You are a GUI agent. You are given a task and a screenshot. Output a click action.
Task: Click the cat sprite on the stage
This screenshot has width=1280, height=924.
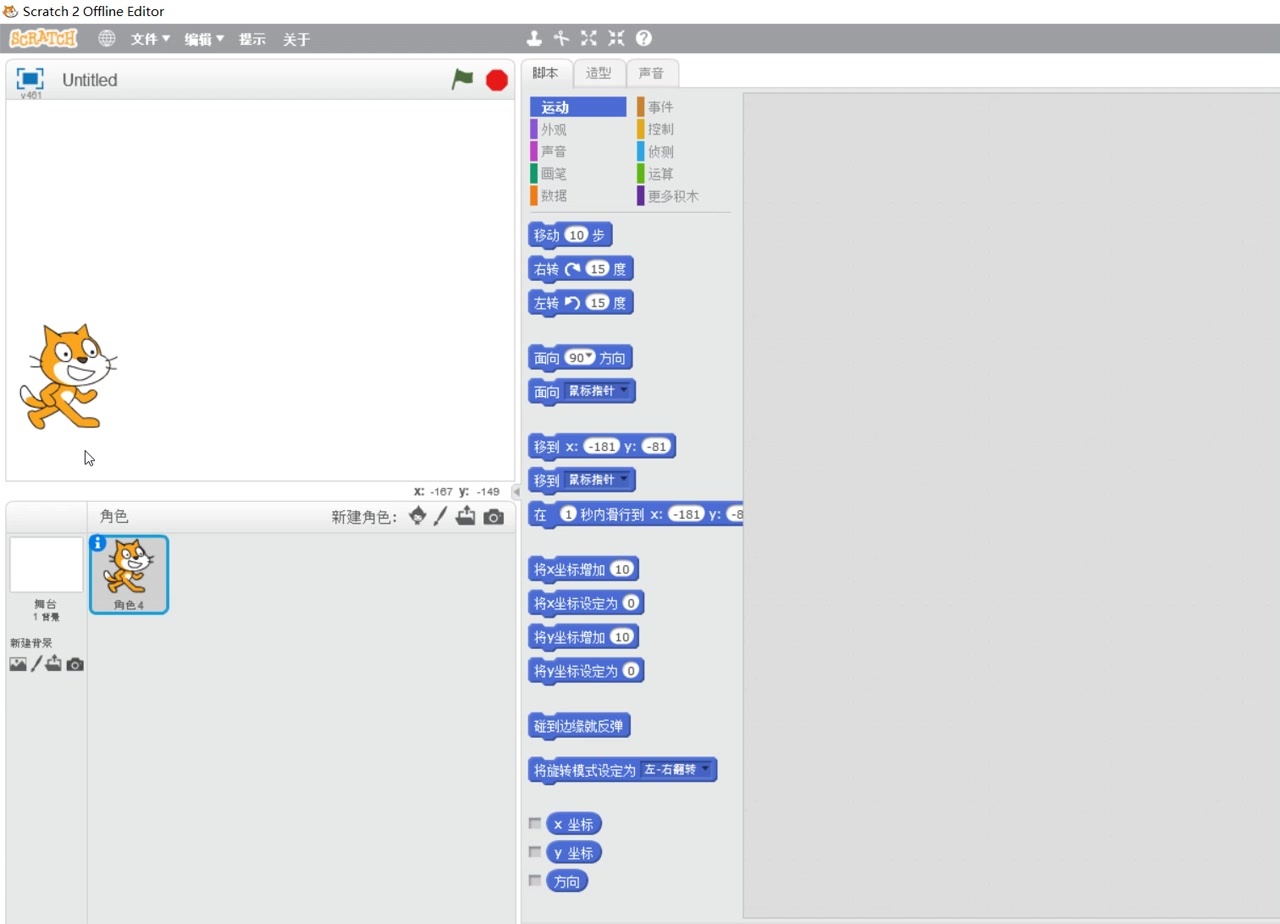[67, 376]
